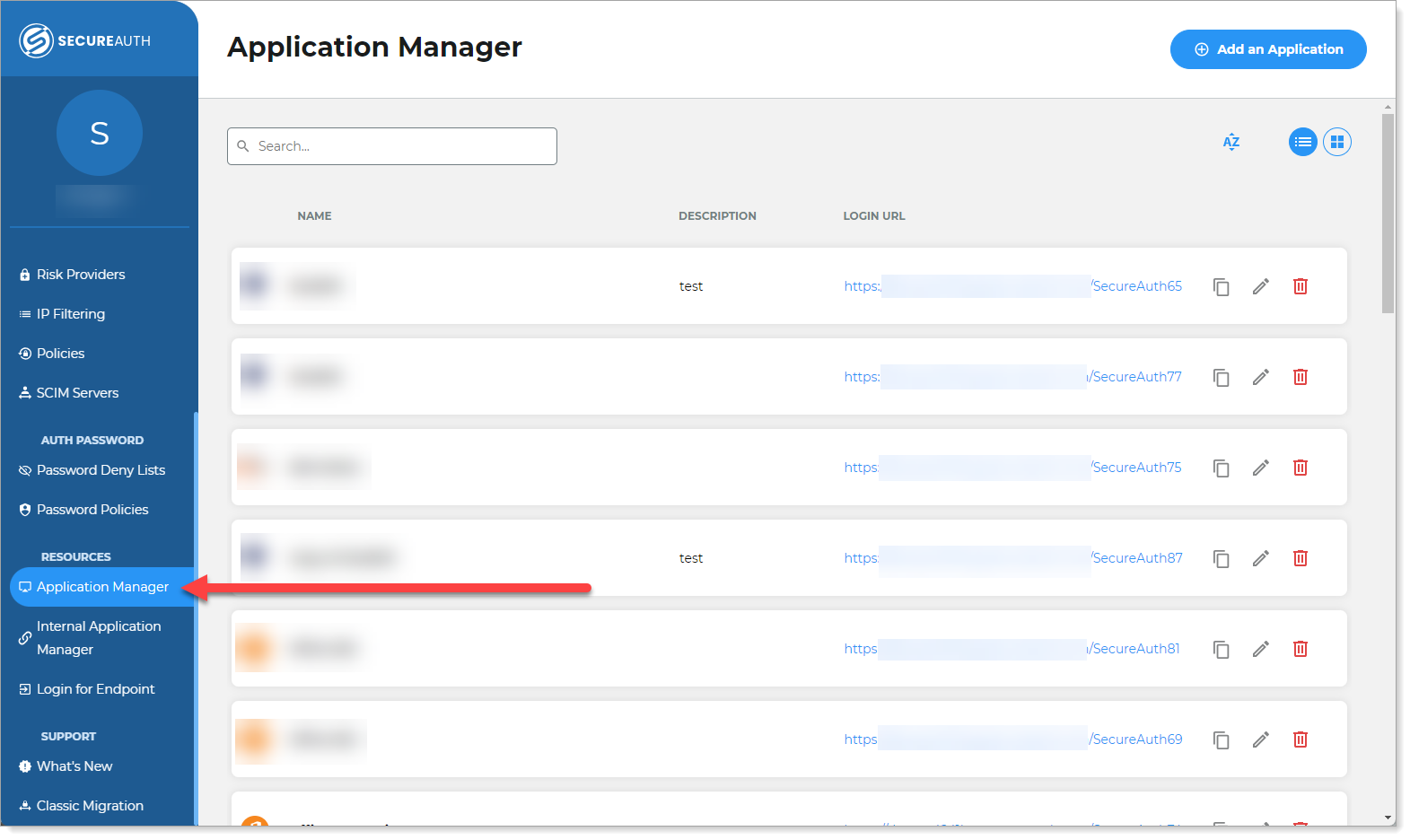Copy the SecureAuth87 application
Viewport: 1410px width, 840px height.
pyautogui.click(x=1222, y=558)
